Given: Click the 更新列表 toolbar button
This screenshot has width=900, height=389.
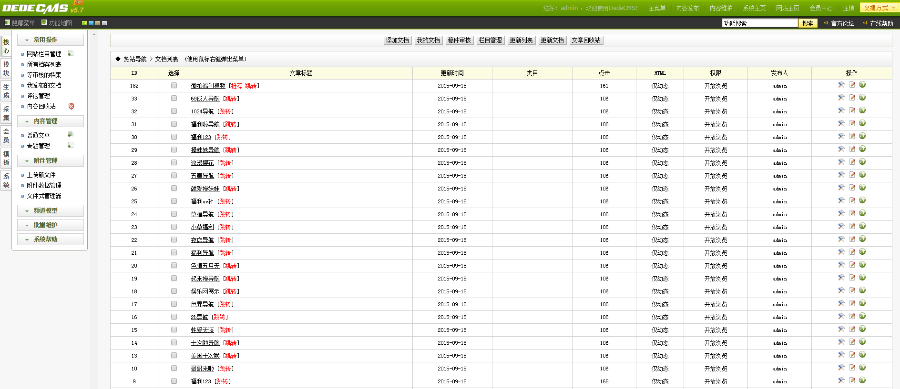Looking at the screenshot, I should [521, 40].
